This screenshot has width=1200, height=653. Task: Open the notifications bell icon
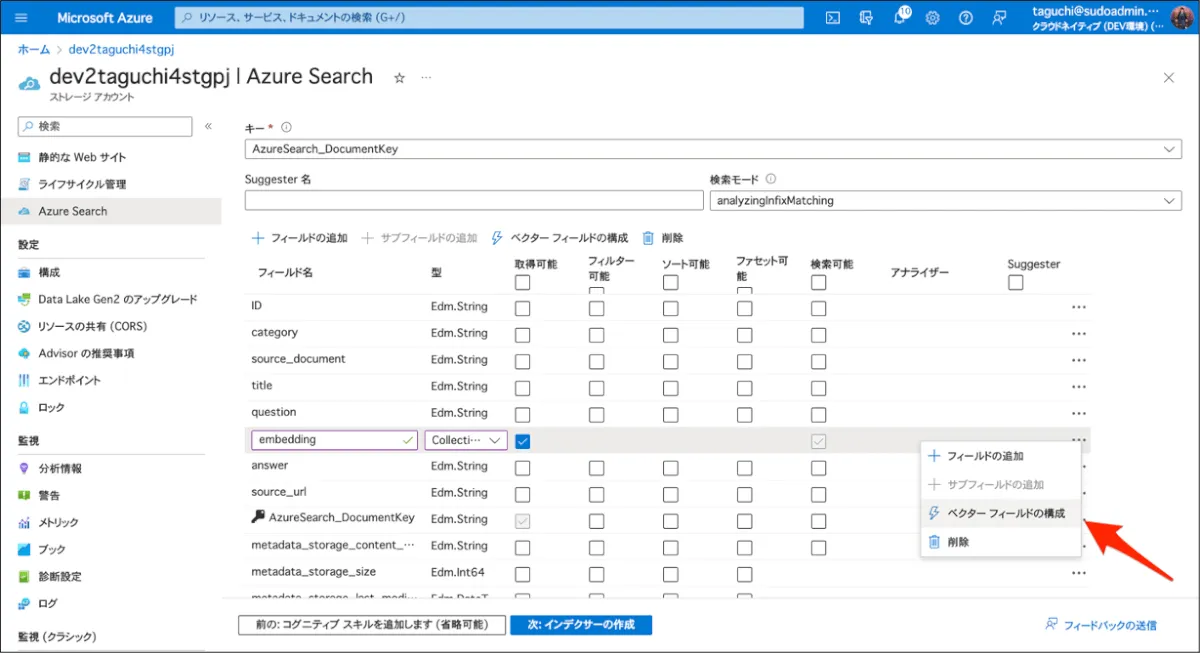click(899, 18)
